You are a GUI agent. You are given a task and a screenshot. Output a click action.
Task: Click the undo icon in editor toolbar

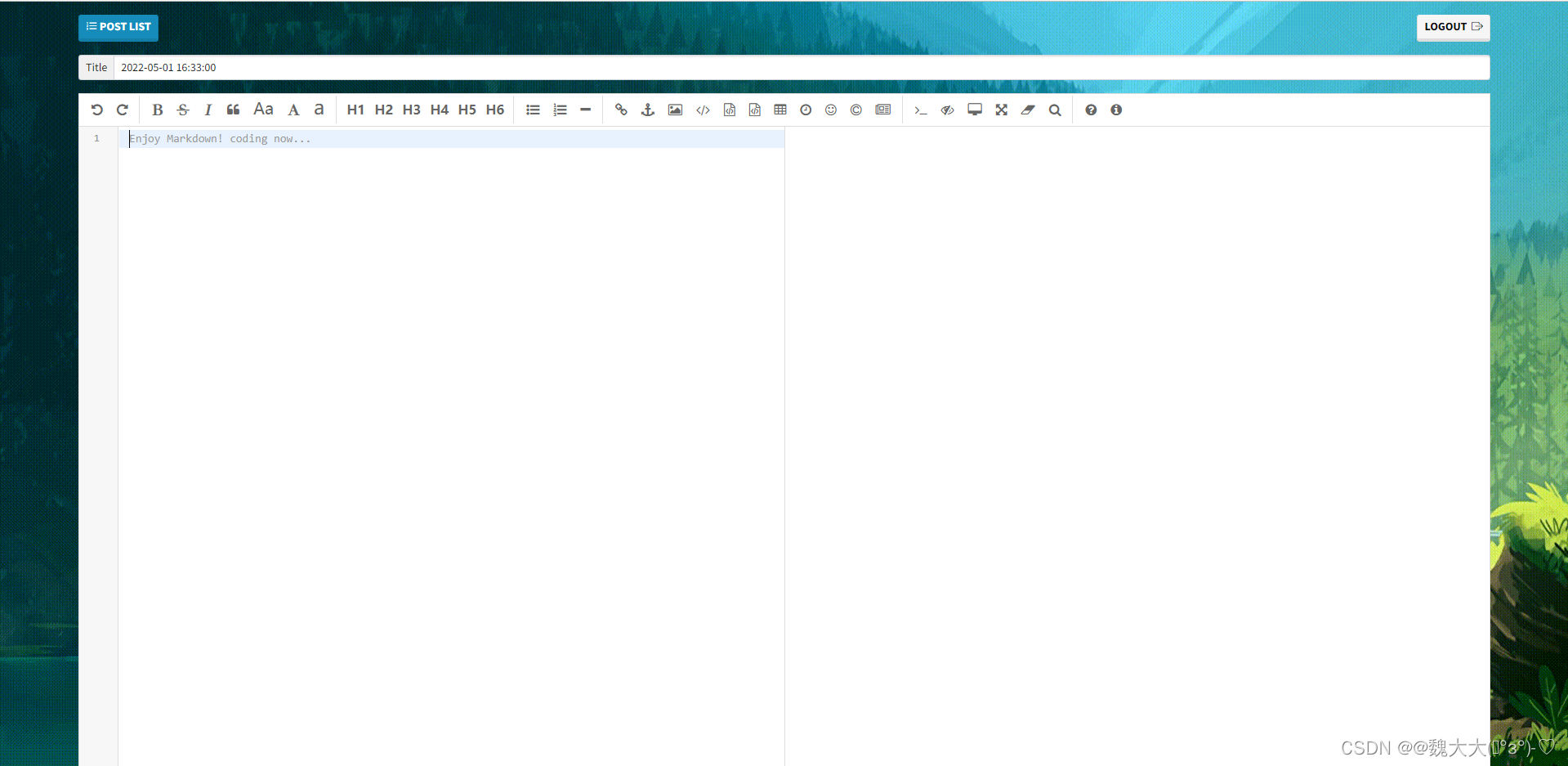(97, 110)
